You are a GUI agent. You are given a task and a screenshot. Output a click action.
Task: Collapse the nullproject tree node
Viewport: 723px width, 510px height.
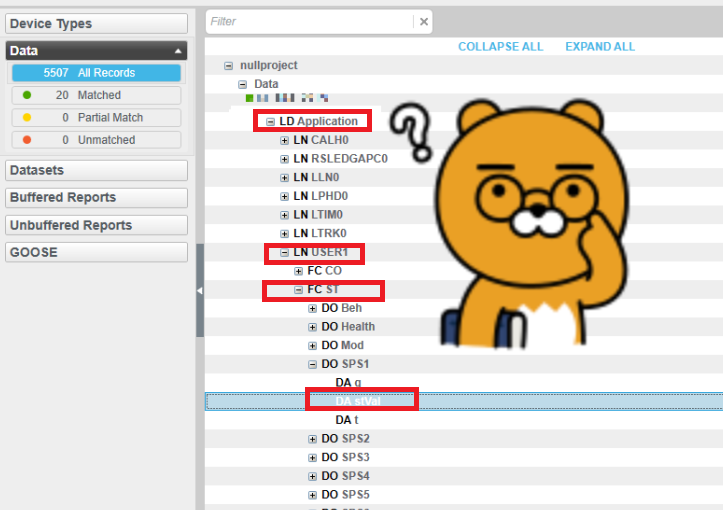click(228, 66)
